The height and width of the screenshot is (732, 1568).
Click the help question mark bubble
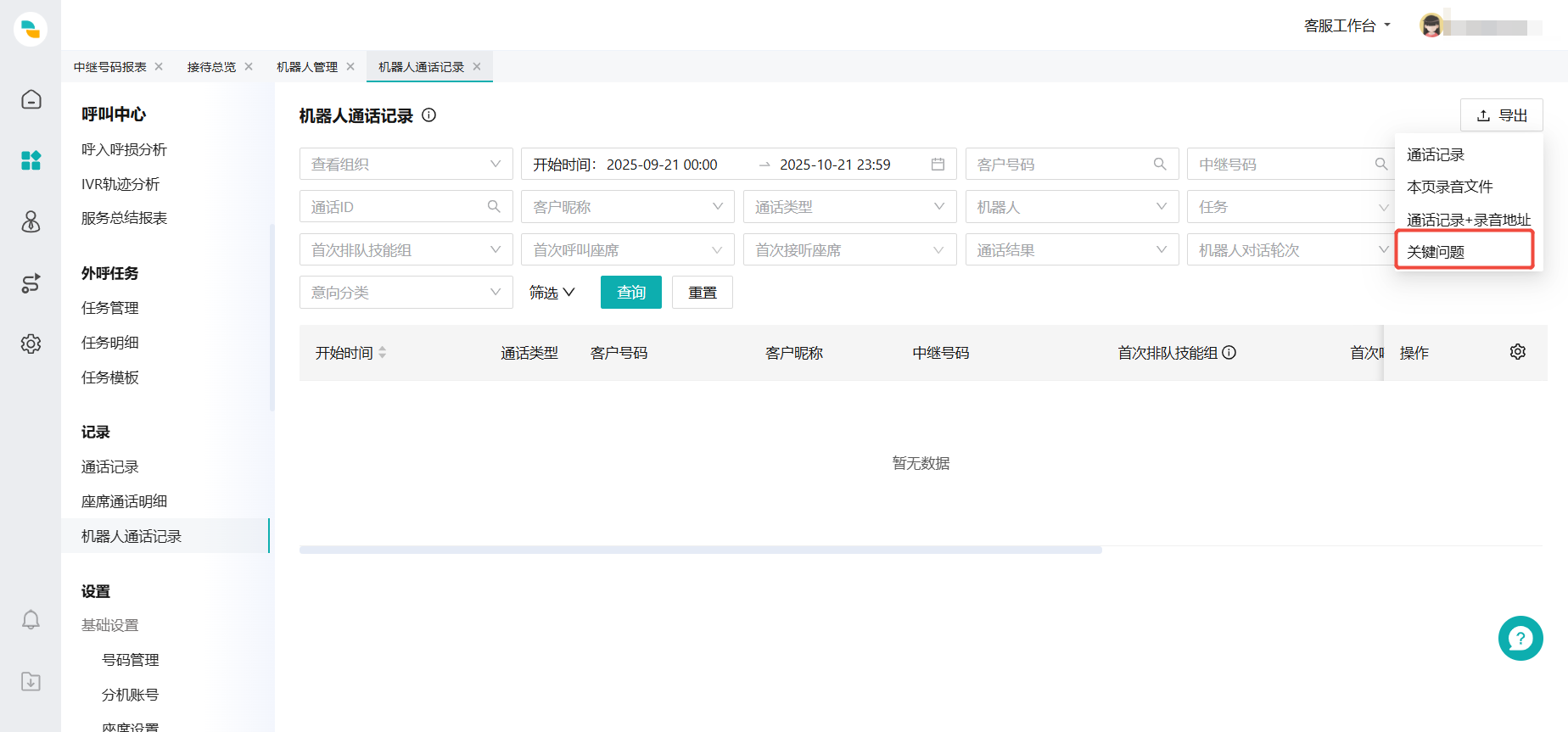pos(1520,638)
